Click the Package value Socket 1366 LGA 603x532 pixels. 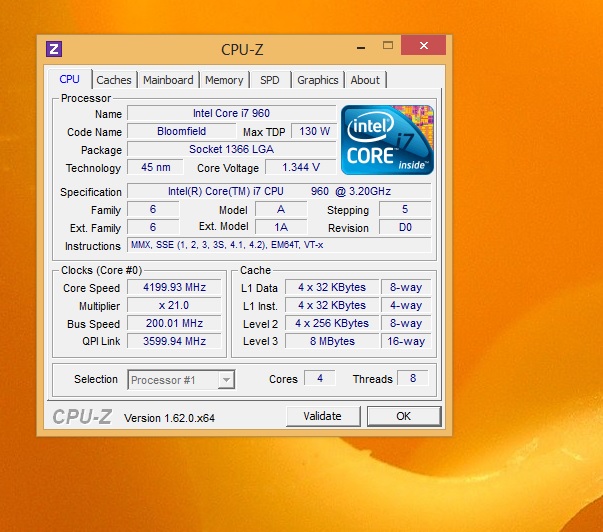(232, 149)
